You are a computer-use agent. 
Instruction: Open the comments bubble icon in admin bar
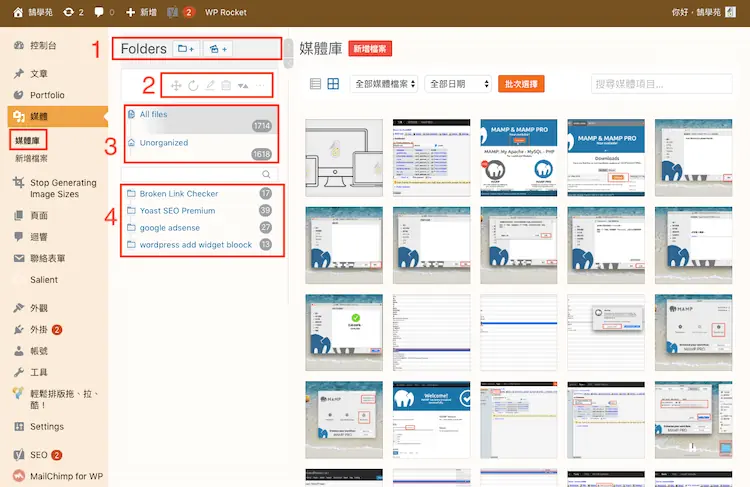pos(99,12)
